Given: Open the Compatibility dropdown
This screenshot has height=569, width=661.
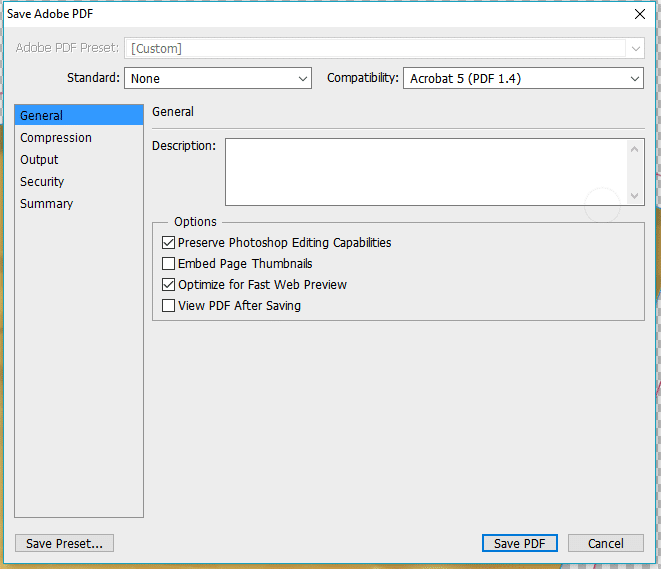Looking at the screenshot, I should click(x=523, y=78).
